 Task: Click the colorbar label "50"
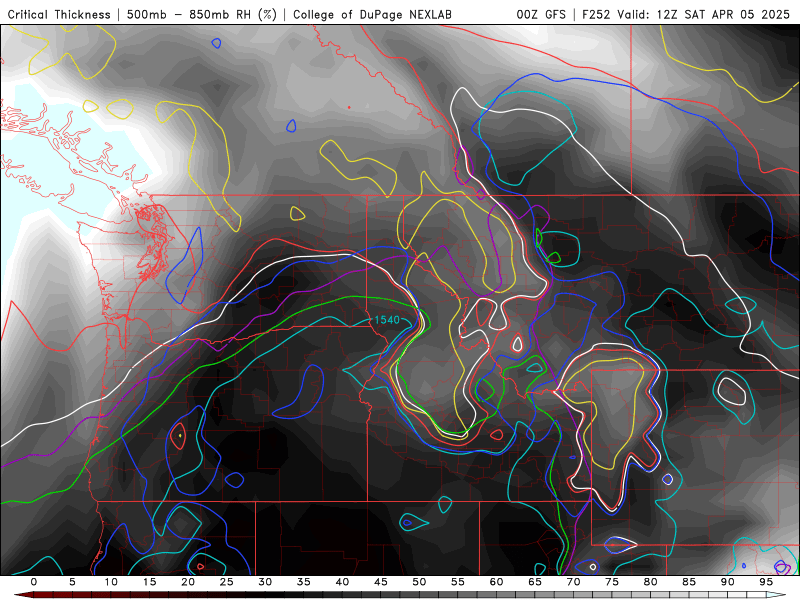point(419,582)
